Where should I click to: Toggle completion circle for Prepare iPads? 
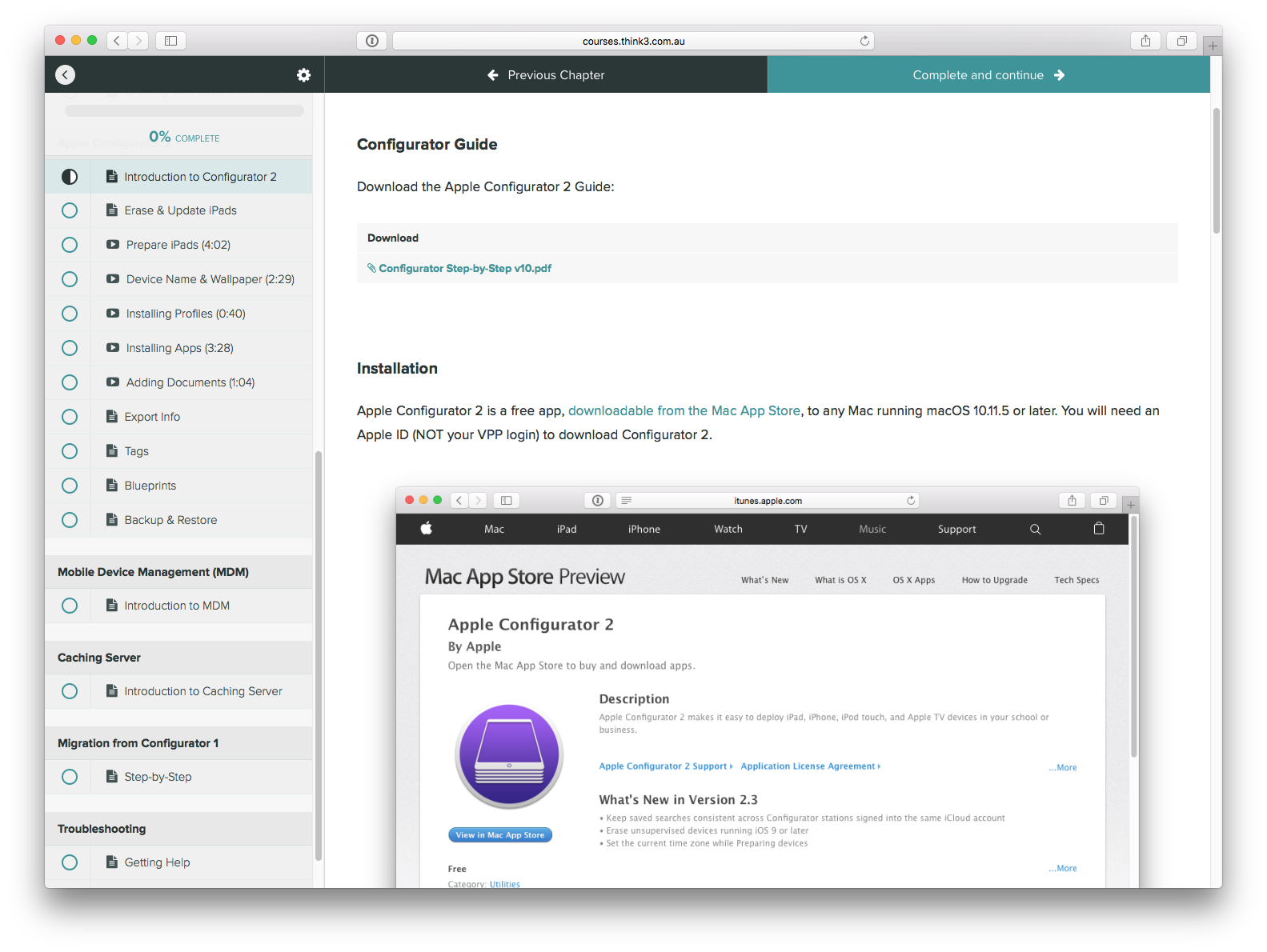point(70,245)
